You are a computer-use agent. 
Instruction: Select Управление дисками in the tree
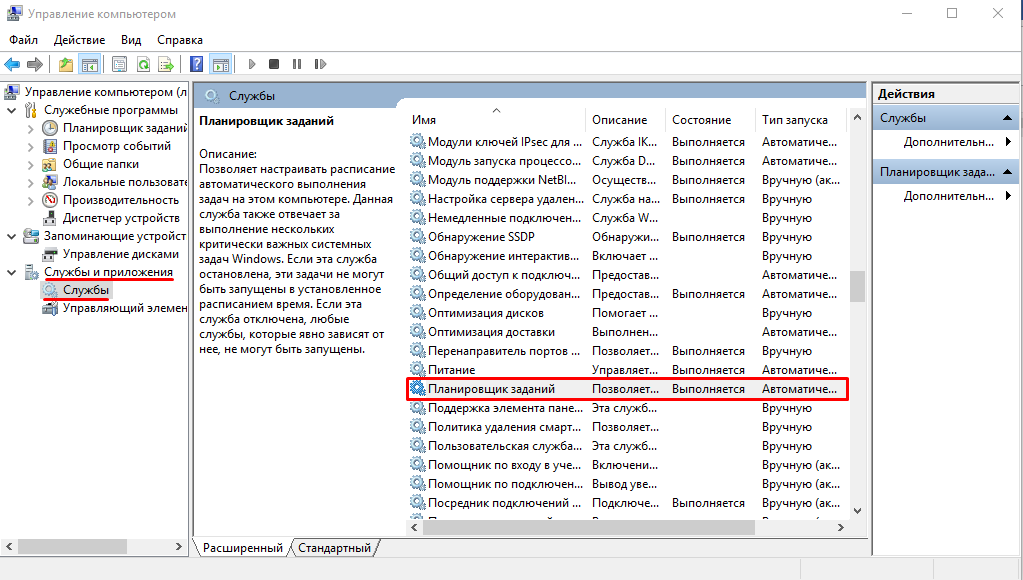click(120, 254)
